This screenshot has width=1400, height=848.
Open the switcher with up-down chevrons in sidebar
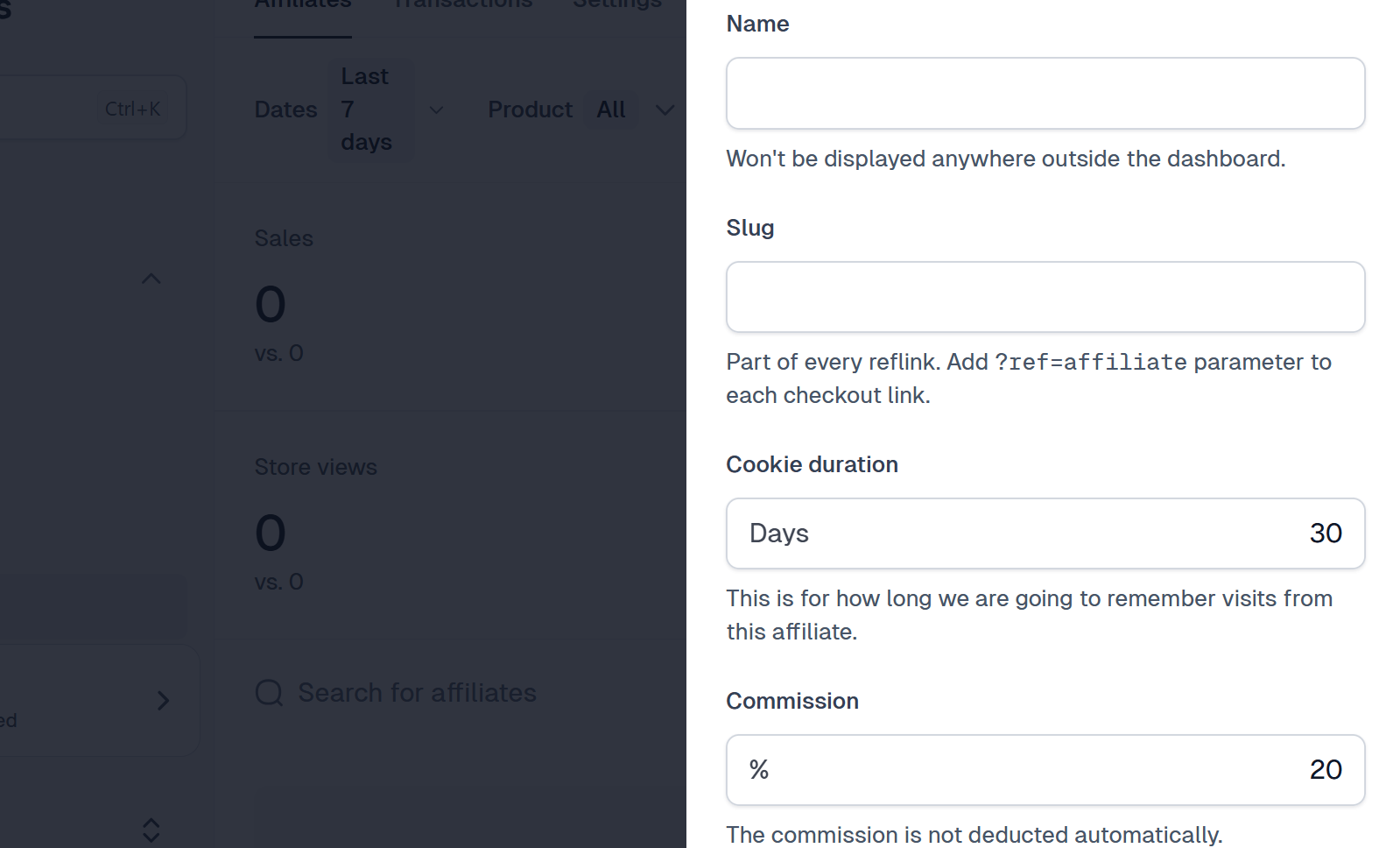coord(151,830)
